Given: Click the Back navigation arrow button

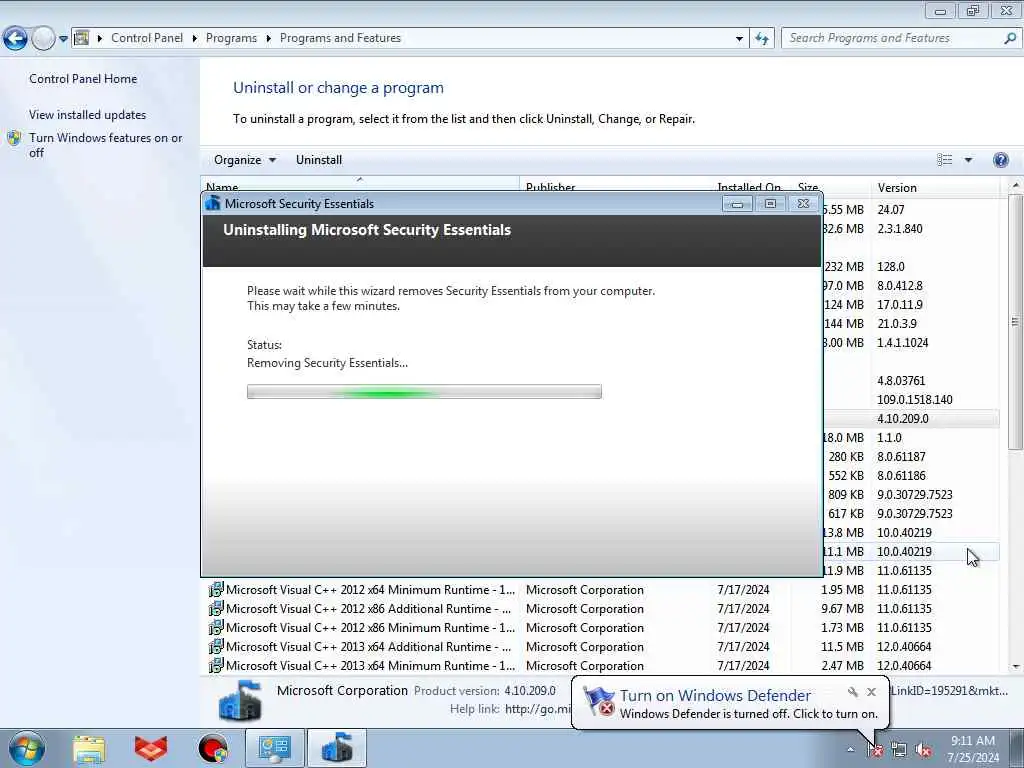Looking at the screenshot, I should click(x=15, y=39).
